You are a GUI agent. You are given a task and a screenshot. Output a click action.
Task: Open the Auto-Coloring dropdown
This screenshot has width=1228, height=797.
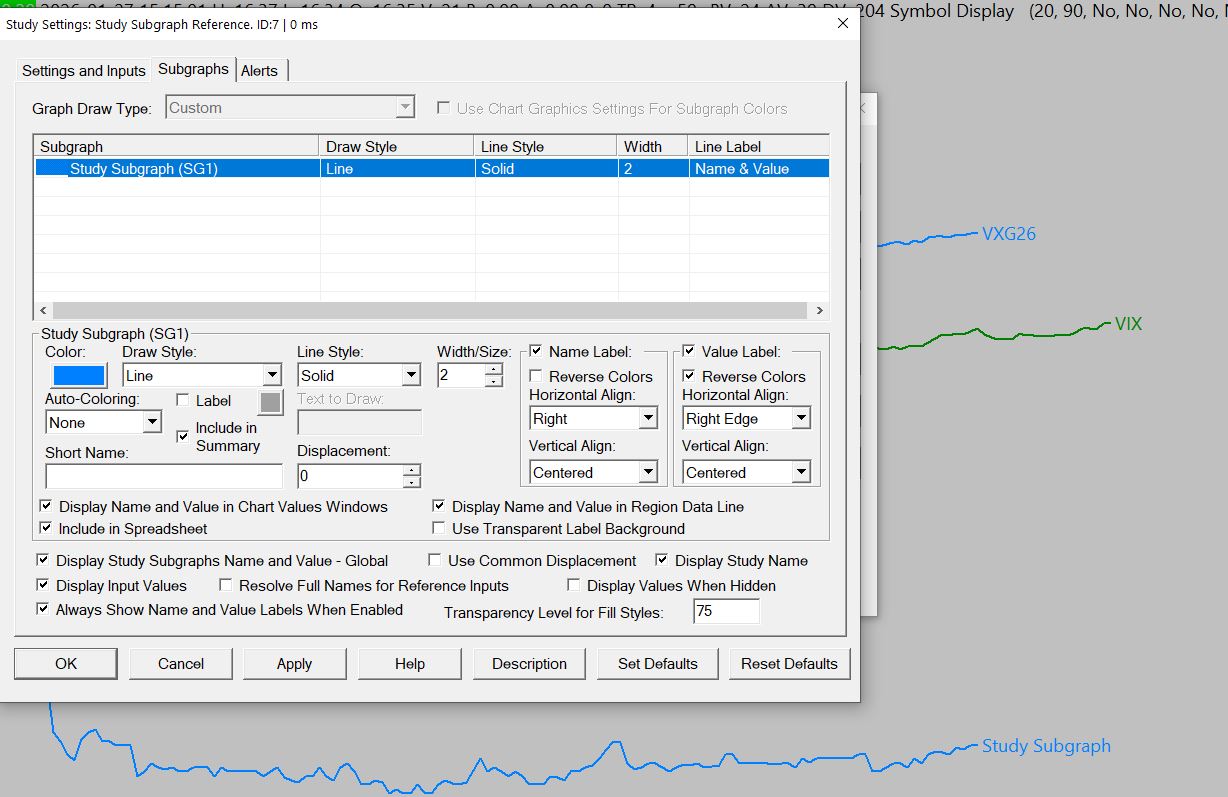point(151,423)
